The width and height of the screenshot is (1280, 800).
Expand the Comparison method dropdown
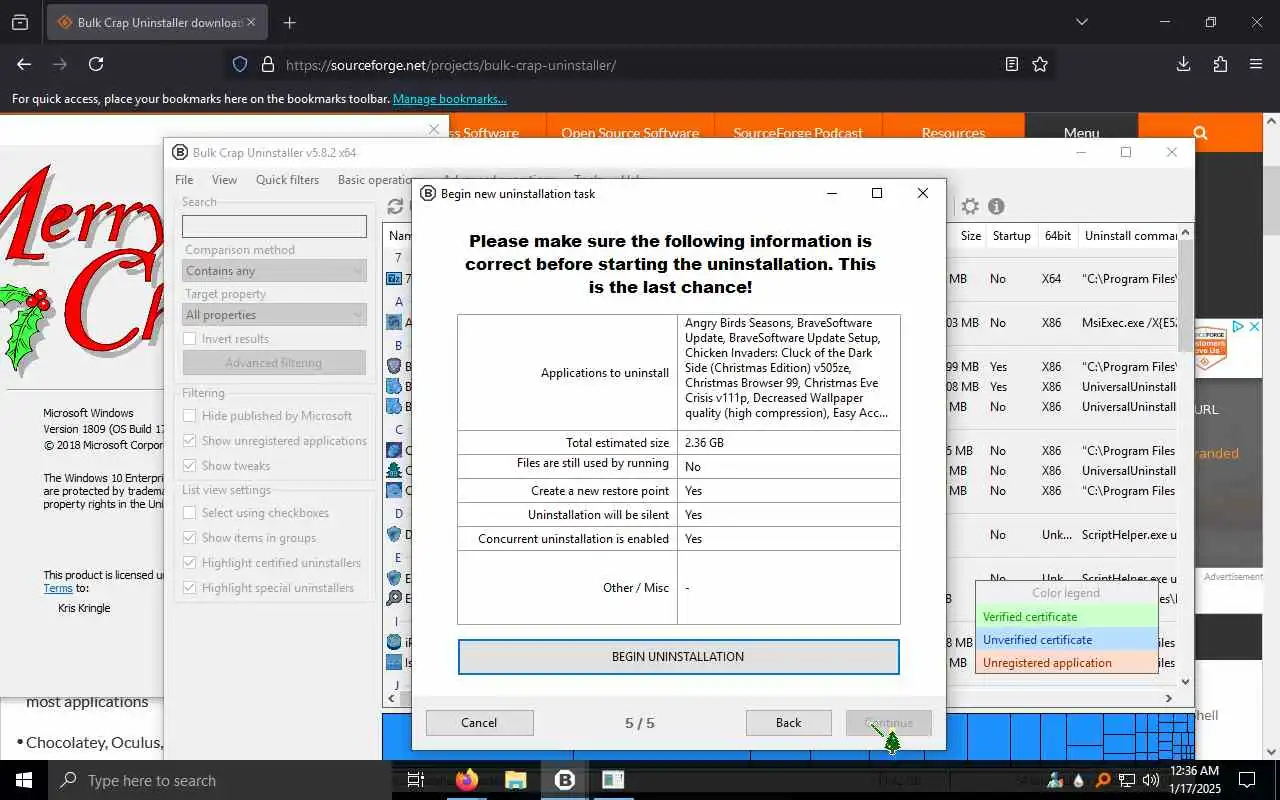tap(274, 271)
